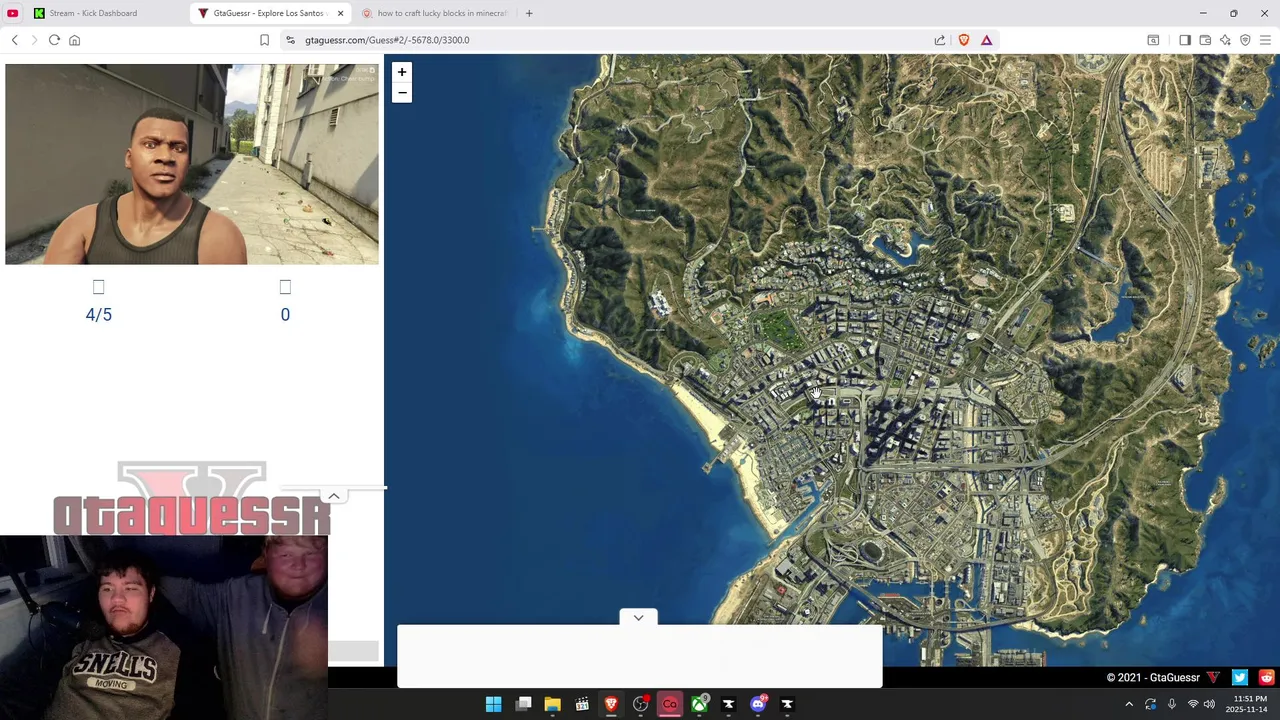This screenshot has height=720, width=1280.
Task: Open Xbox app on taskbar
Action: [x=699, y=704]
